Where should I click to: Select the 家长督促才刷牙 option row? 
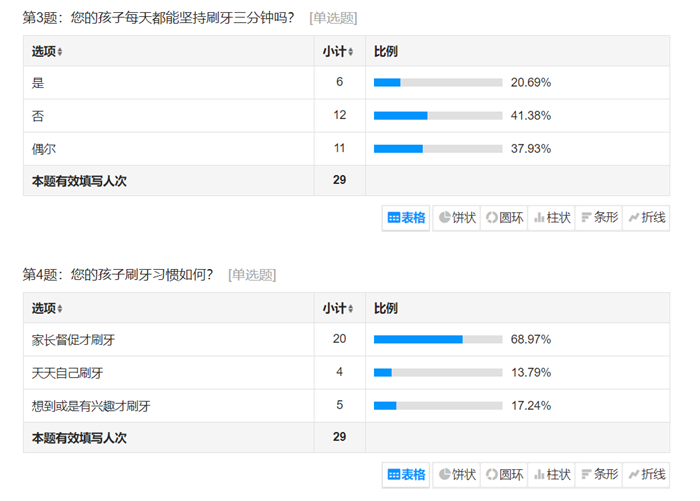346,339
